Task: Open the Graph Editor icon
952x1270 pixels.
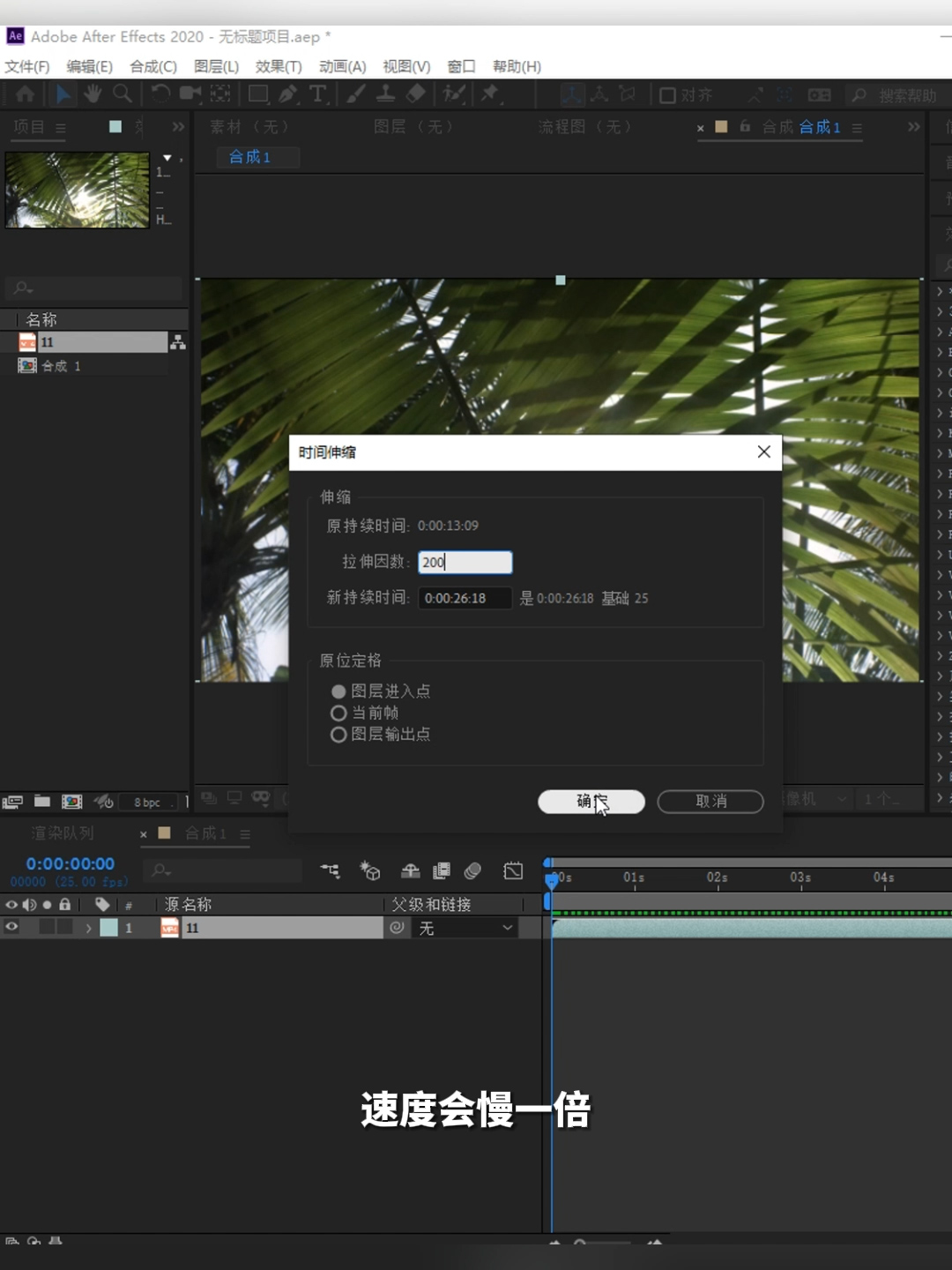Action: tap(513, 871)
